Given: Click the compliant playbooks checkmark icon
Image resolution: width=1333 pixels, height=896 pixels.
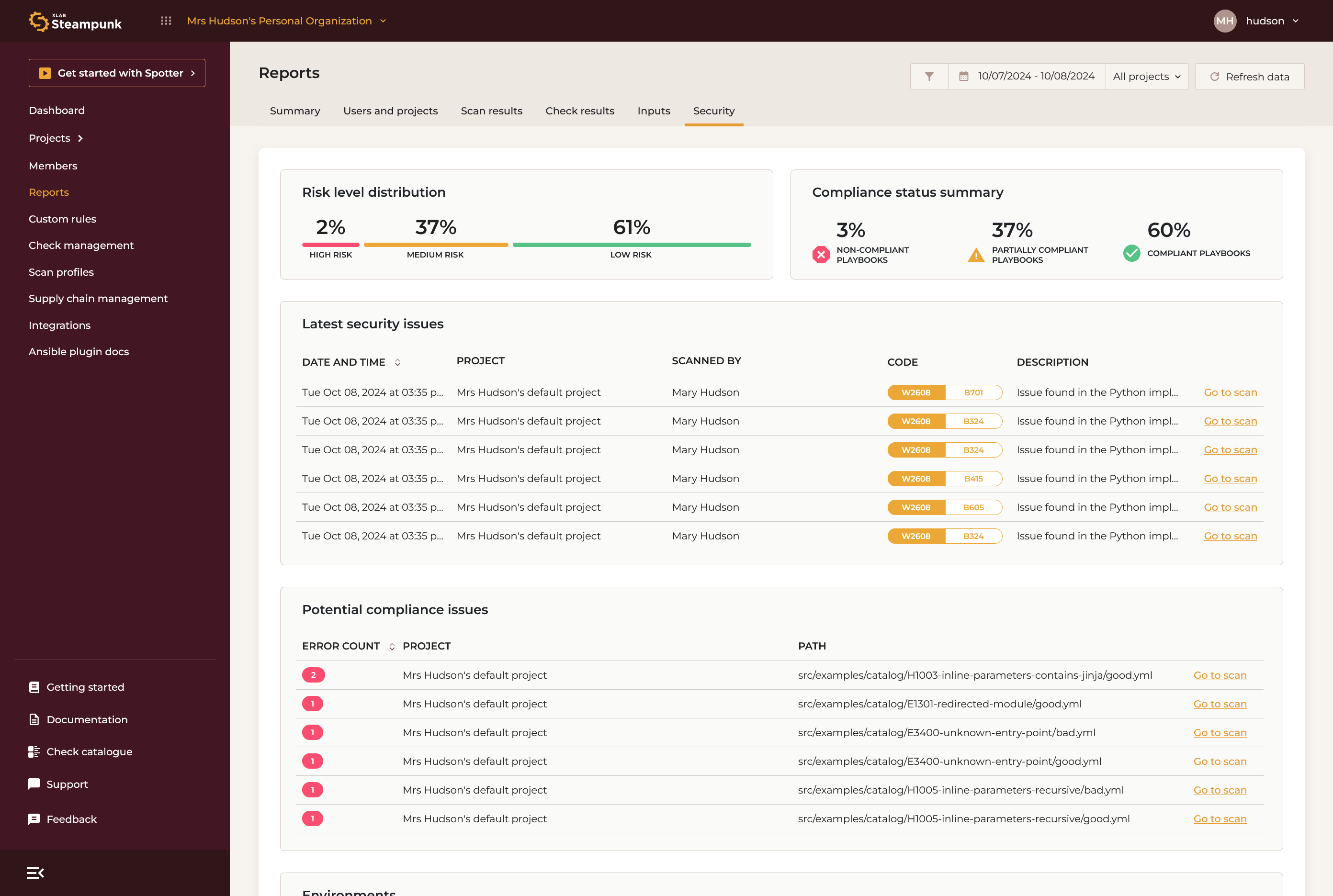Looking at the screenshot, I should [1131, 252].
